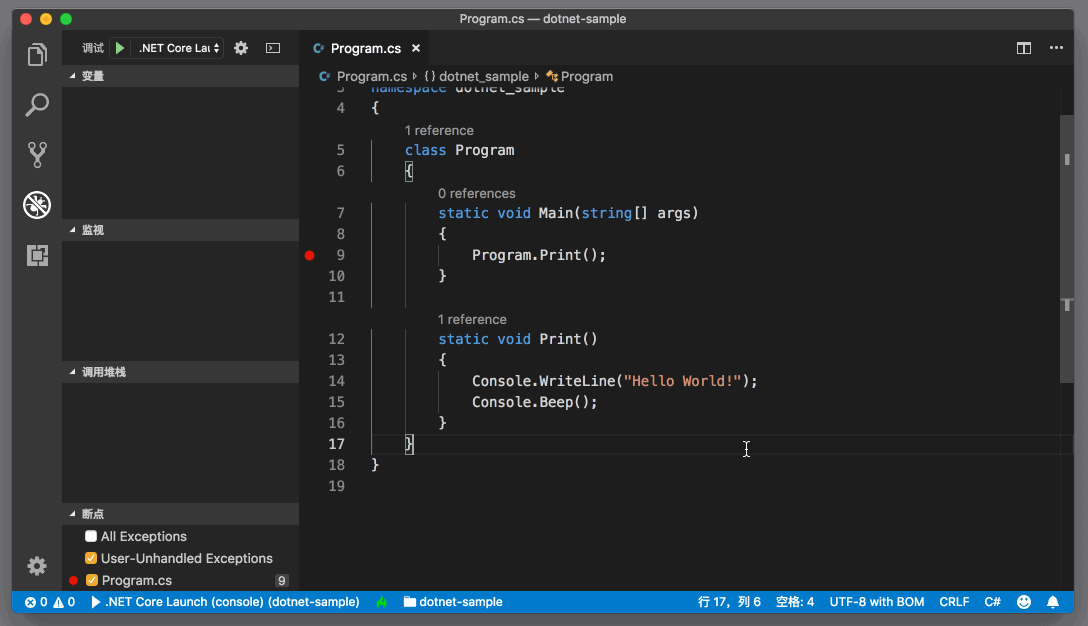Select the Program.cs editor tab

pyautogui.click(x=365, y=48)
